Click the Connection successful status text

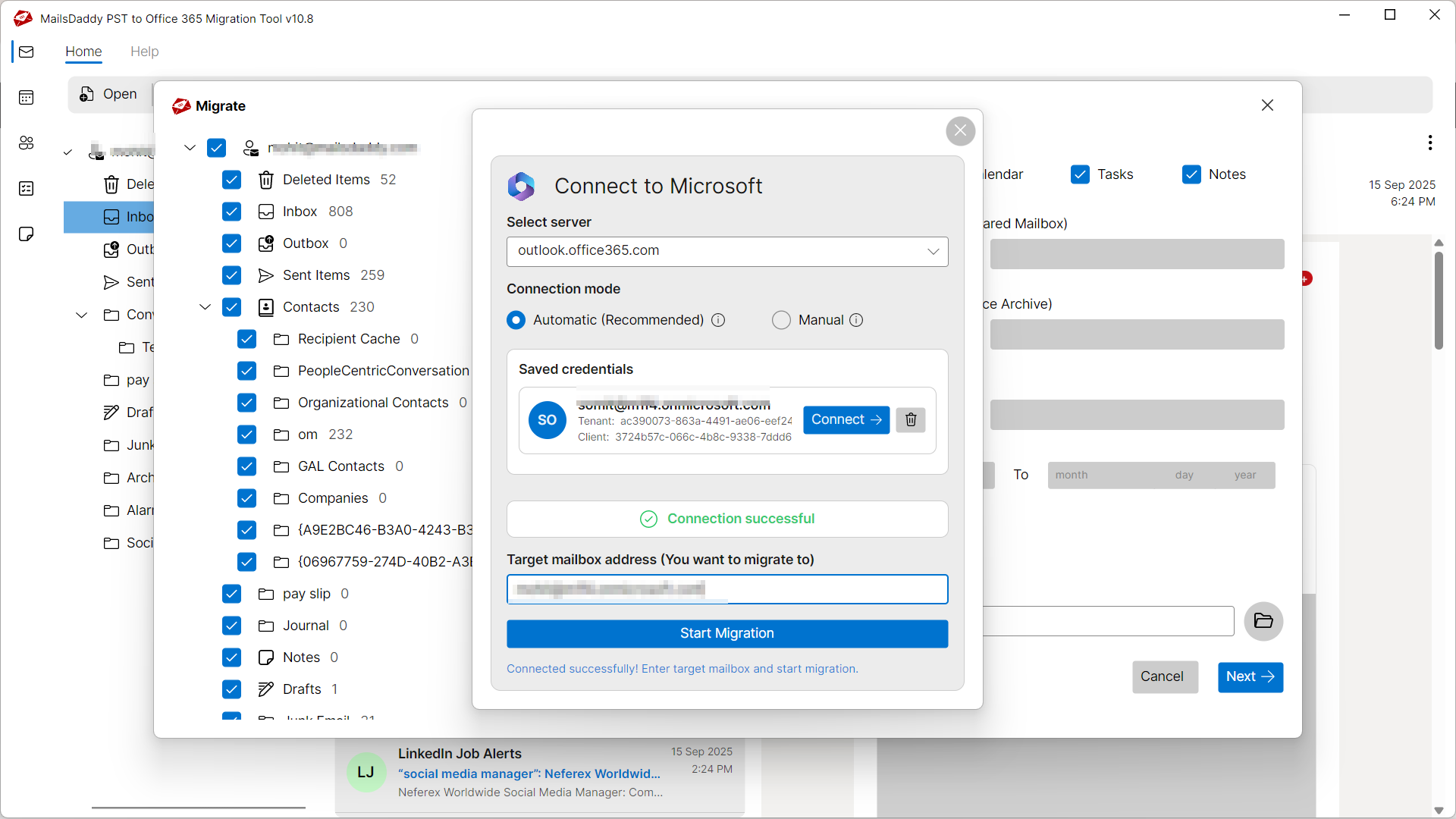[x=741, y=519]
